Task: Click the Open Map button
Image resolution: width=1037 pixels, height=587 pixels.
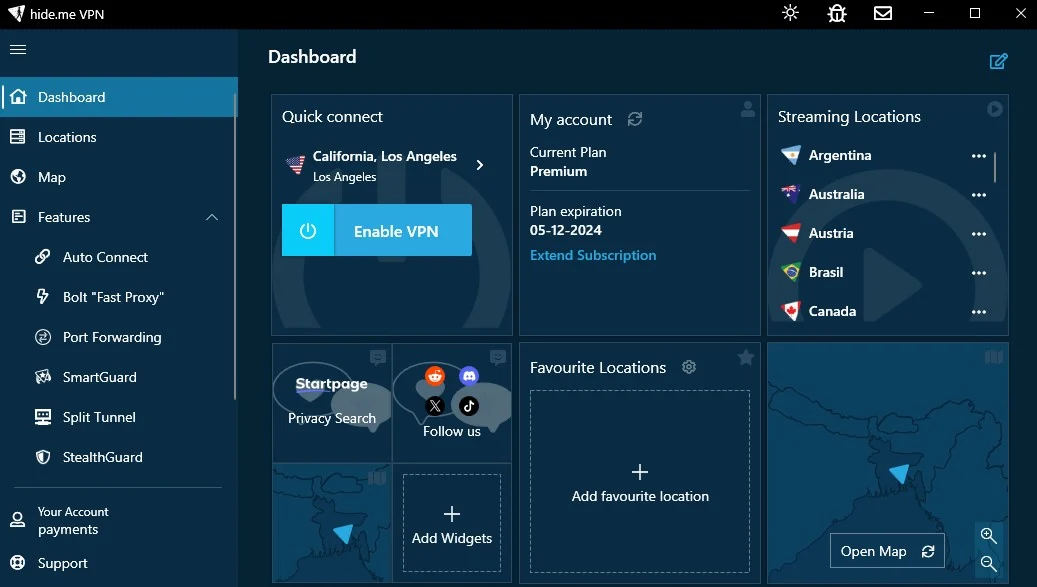Action: 887,551
